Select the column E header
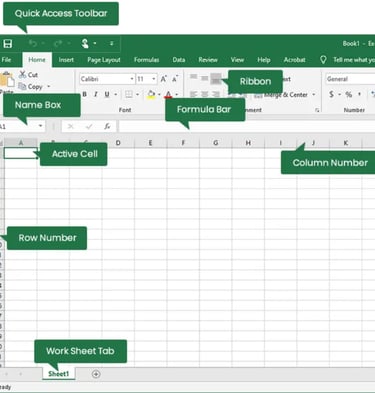Screen dimensions: 375x393 pyautogui.click(x=150, y=143)
